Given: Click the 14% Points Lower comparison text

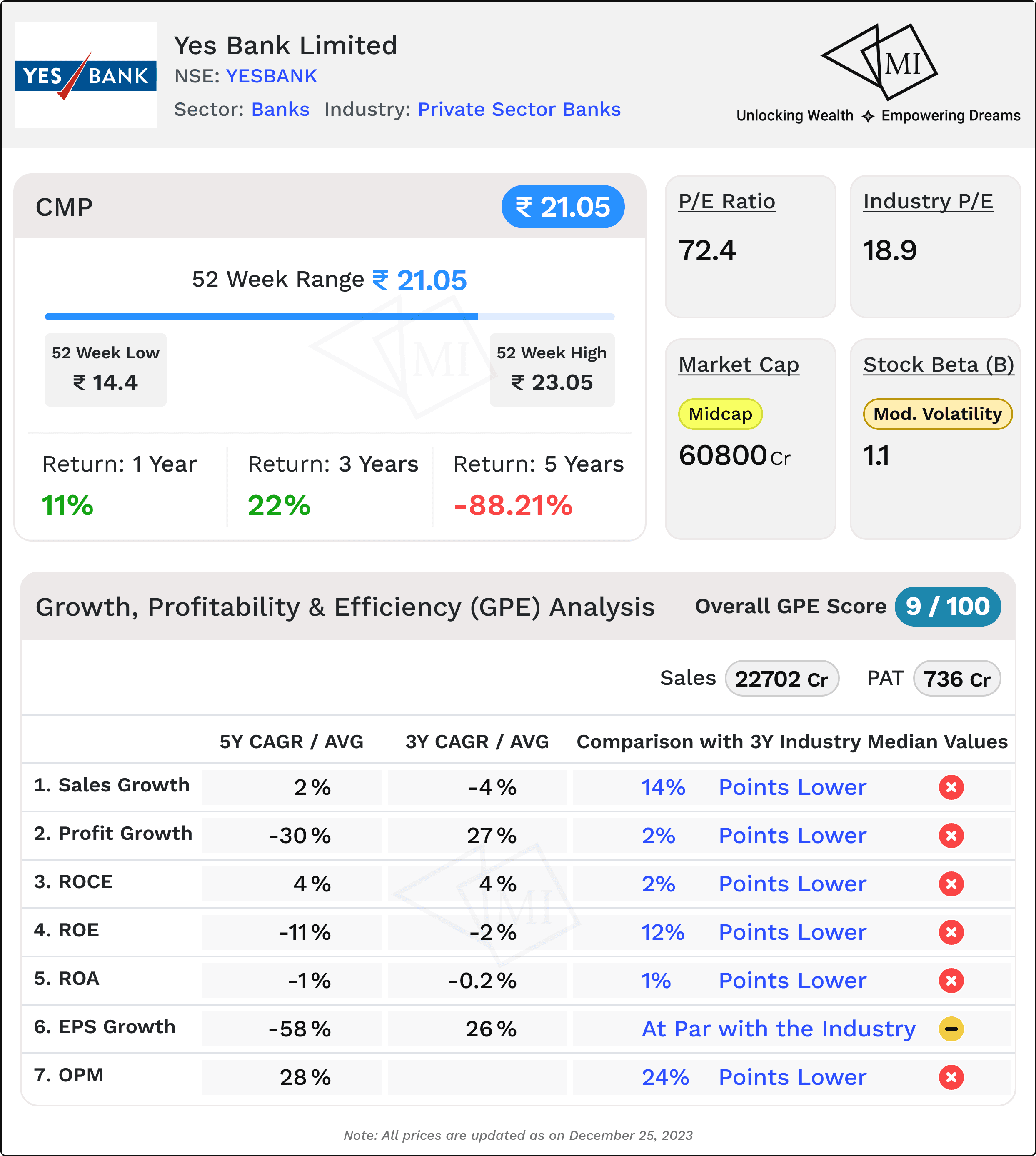Looking at the screenshot, I should 754,787.
